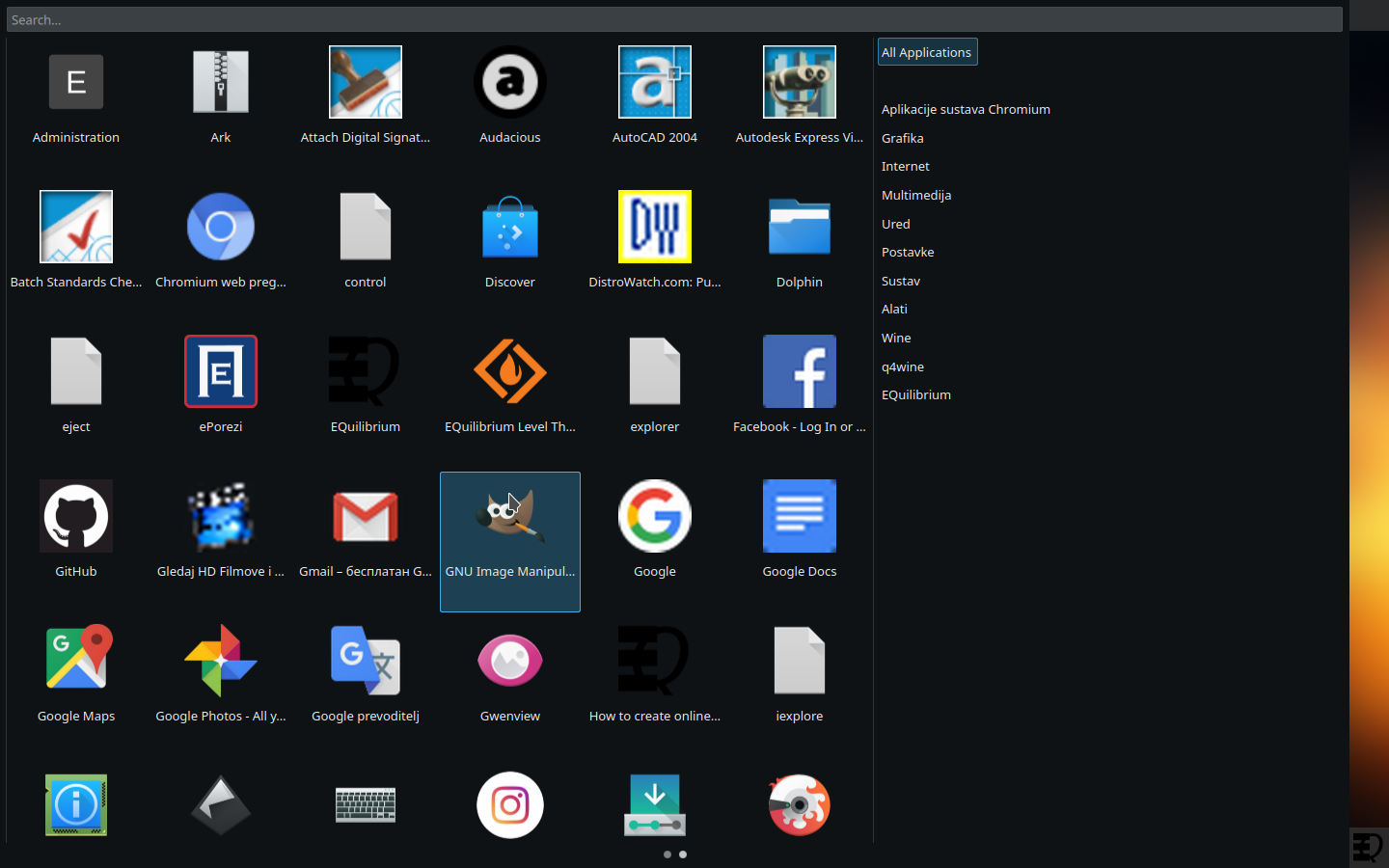Open the Google app
This screenshot has width=1389, height=868.
click(655, 529)
